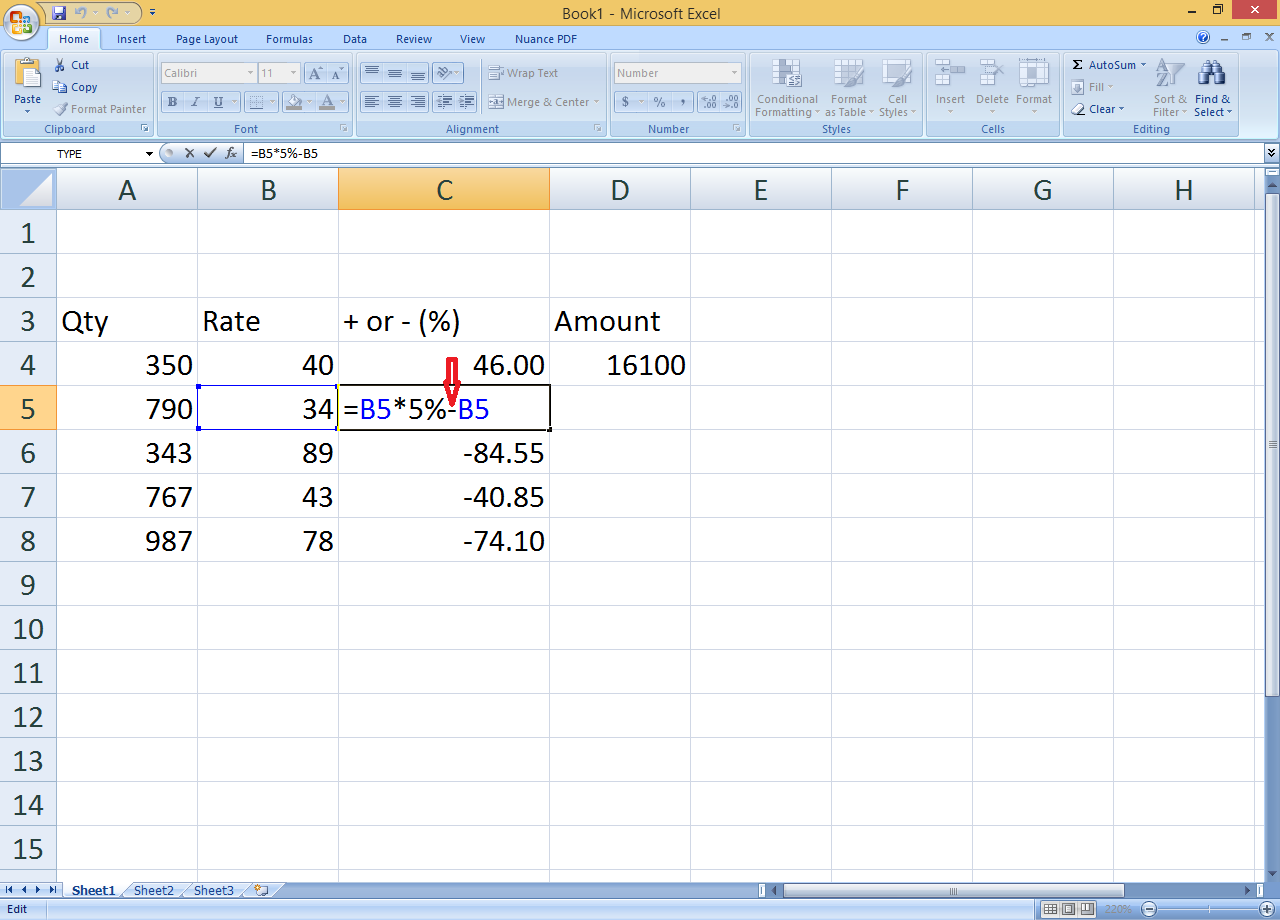1280x920 pixels.
Task: Select column H header
Action: (x=1183, y=189)
